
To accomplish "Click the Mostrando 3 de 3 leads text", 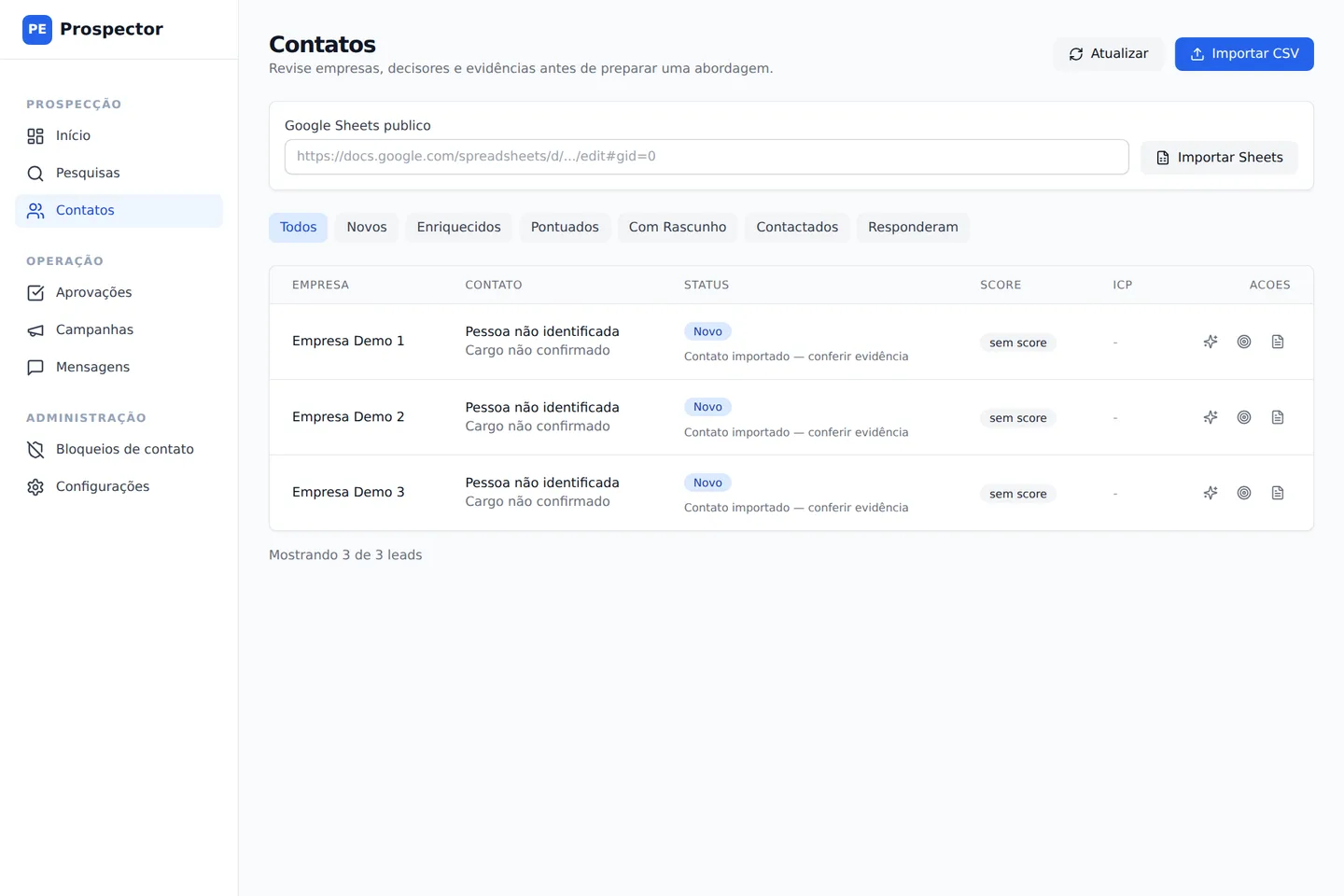I will [345, 555].
